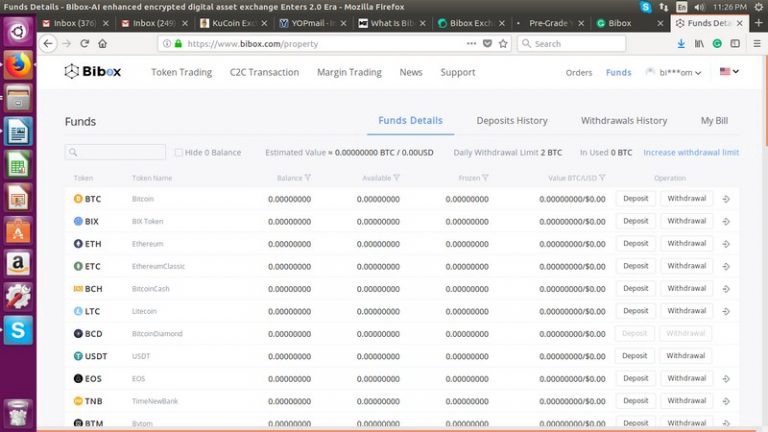Viewport: 768px width, 432px height.
Task: Toggle the Firefox sidebar icon
Action: pos(735,44)
